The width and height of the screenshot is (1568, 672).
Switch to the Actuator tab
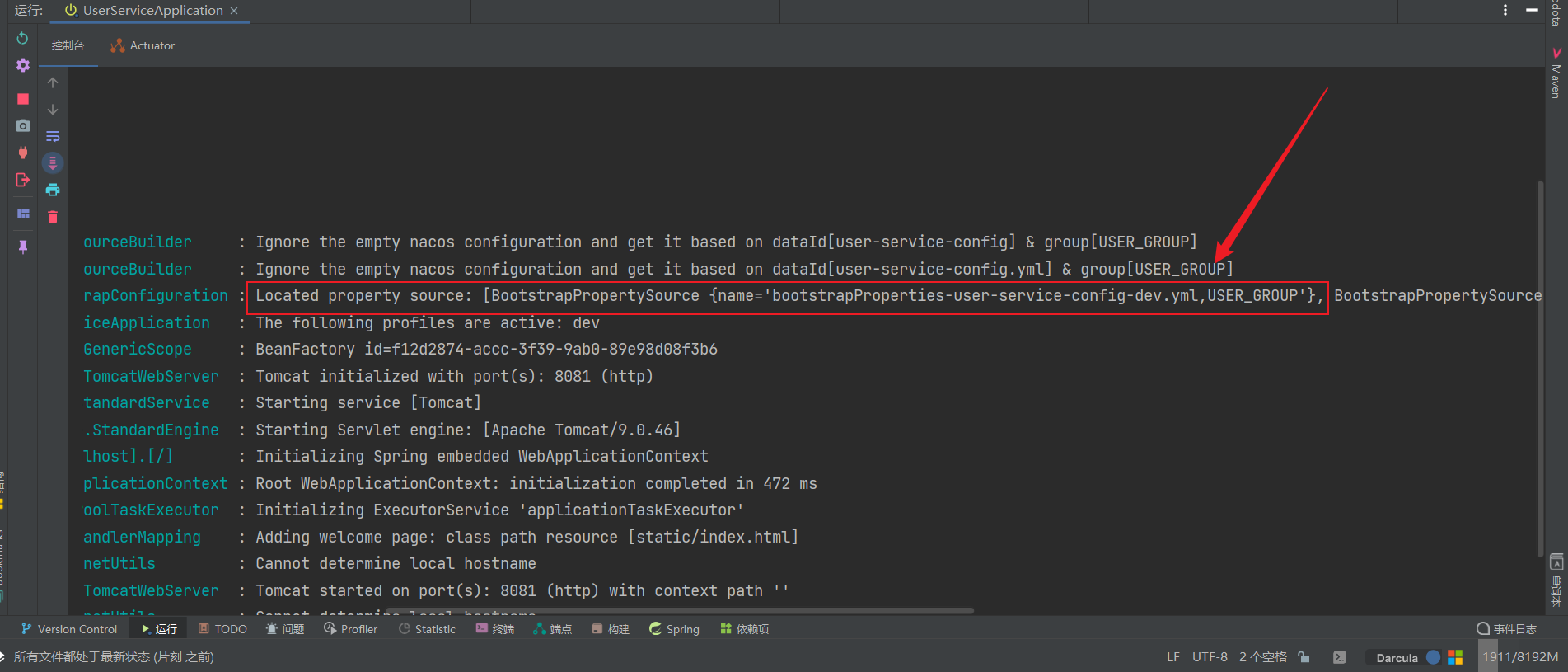click(x=143, y=45)
